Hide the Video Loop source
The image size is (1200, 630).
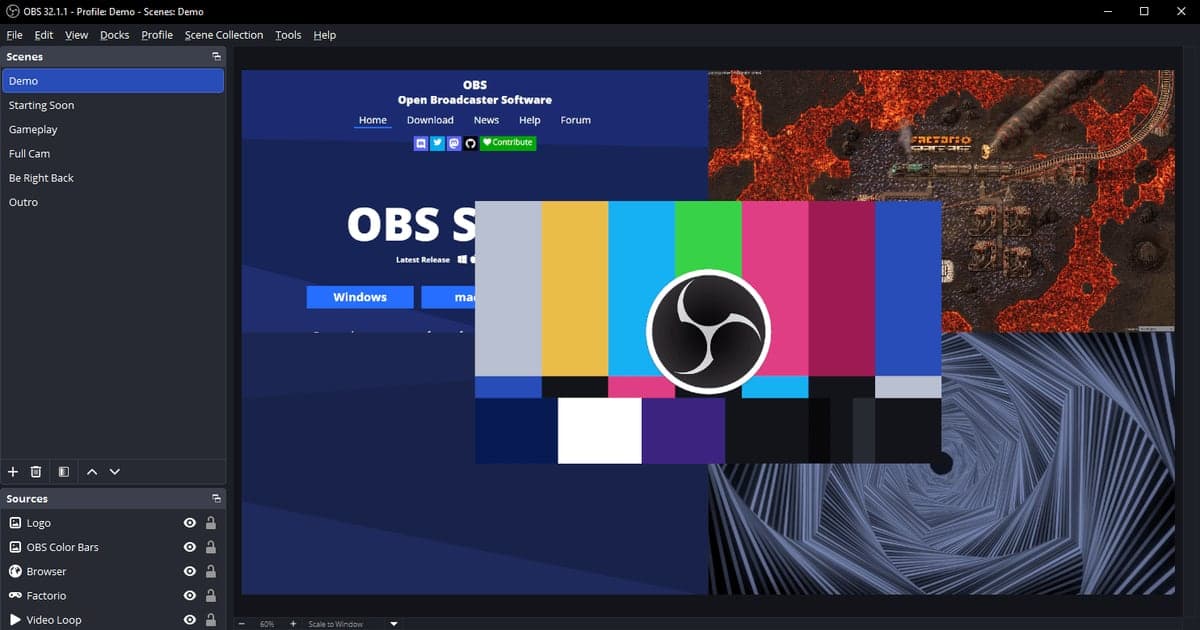click(x=189, y=620)
